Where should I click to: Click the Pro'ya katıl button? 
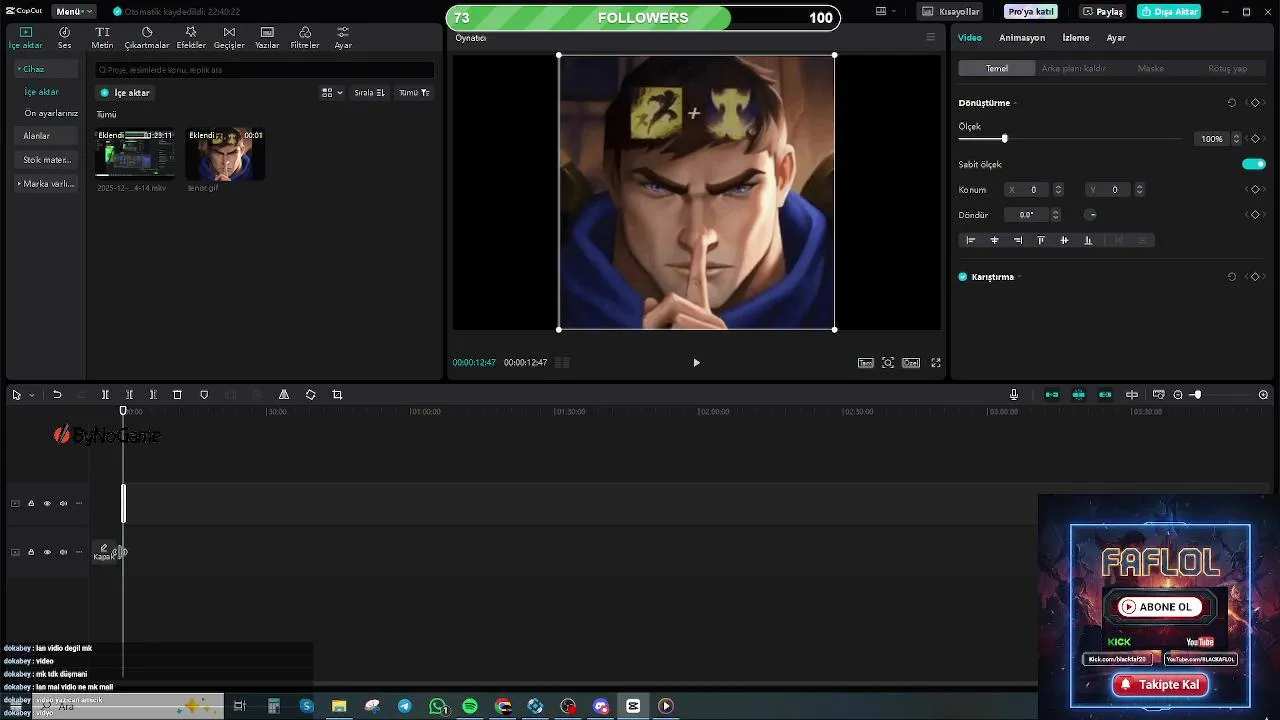tap(1031, 12)
